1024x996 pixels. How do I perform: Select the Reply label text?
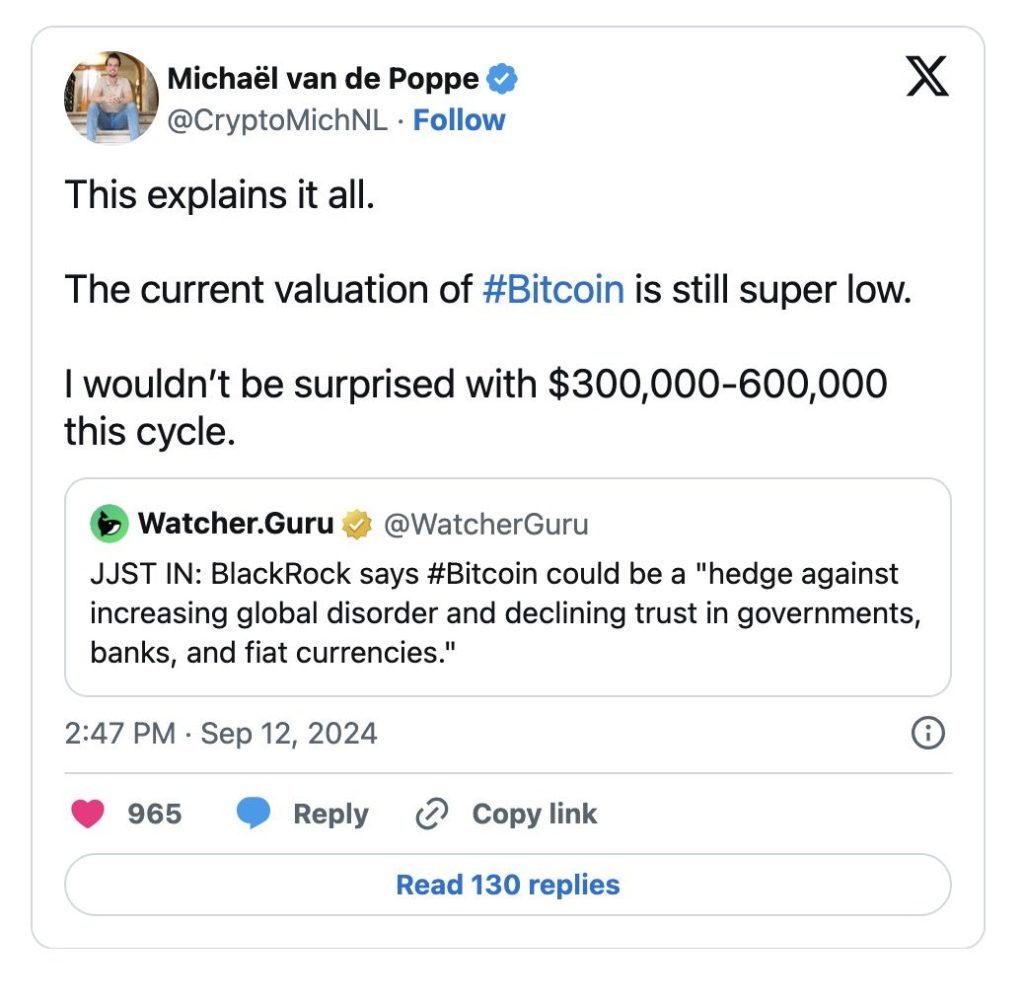click(x=329, y=814)
